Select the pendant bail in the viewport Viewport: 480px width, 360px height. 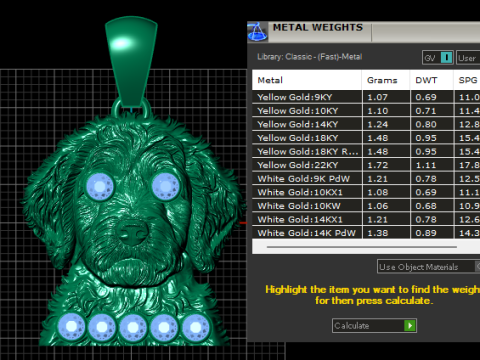(131, 62)
